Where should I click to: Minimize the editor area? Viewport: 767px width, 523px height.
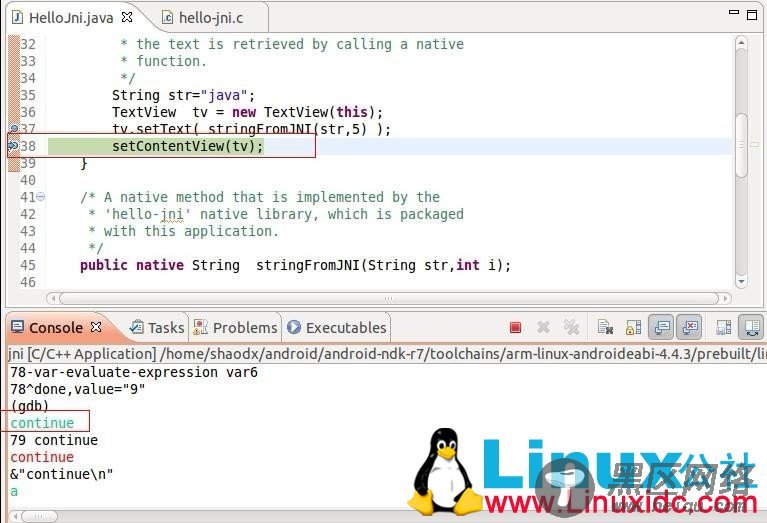click(x=734, y=12)
